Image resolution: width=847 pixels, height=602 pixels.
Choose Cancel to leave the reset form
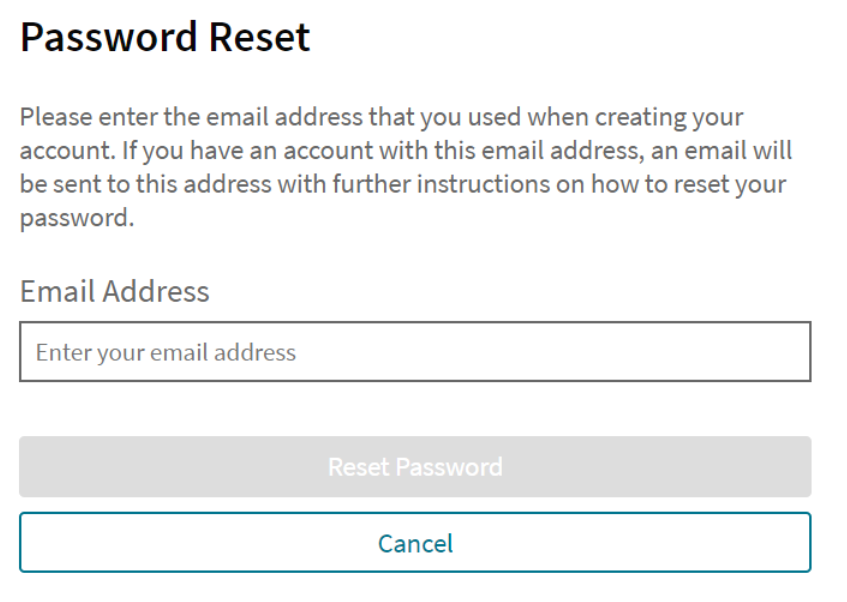[x=415, y=543]
